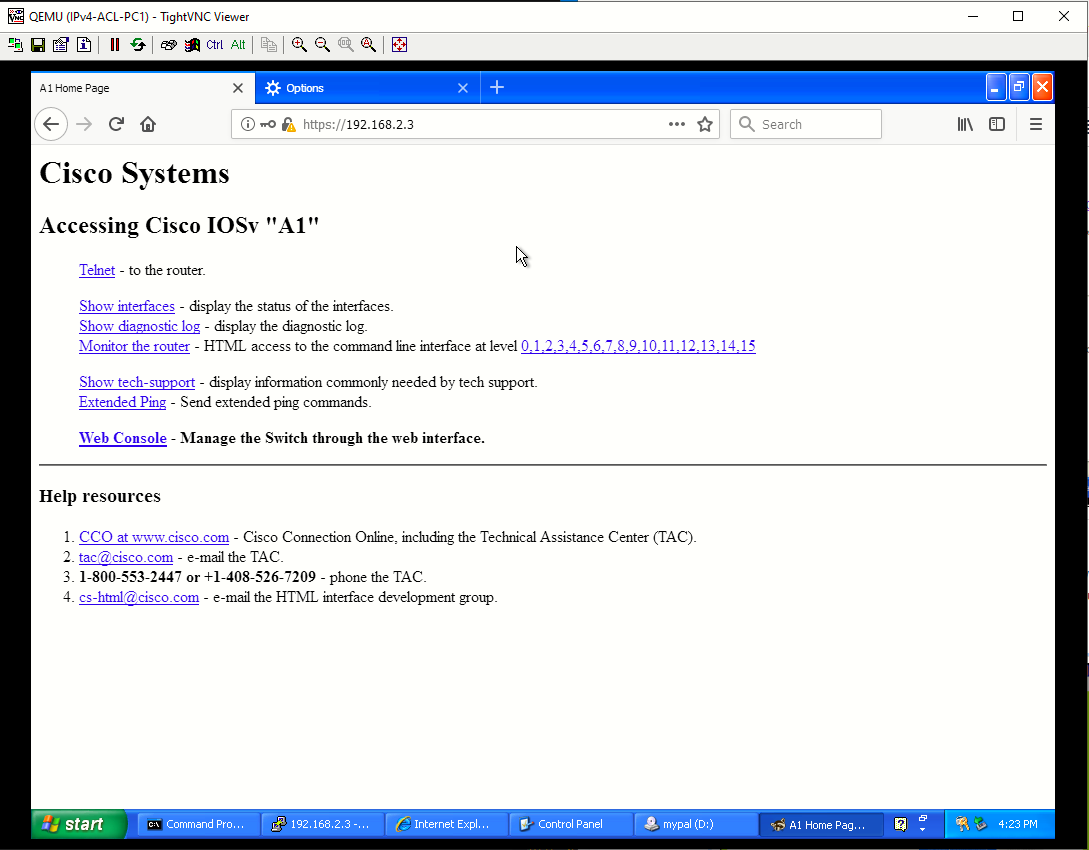Screen dimensions: 1089x850
Task: Click the privilege levels 0-15 link
Action: pyautogui.click(x=638, y=346)
